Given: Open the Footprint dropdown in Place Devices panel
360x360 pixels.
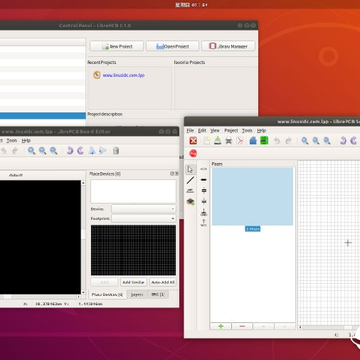Looking at the screenshot, I should coord(144,219).
